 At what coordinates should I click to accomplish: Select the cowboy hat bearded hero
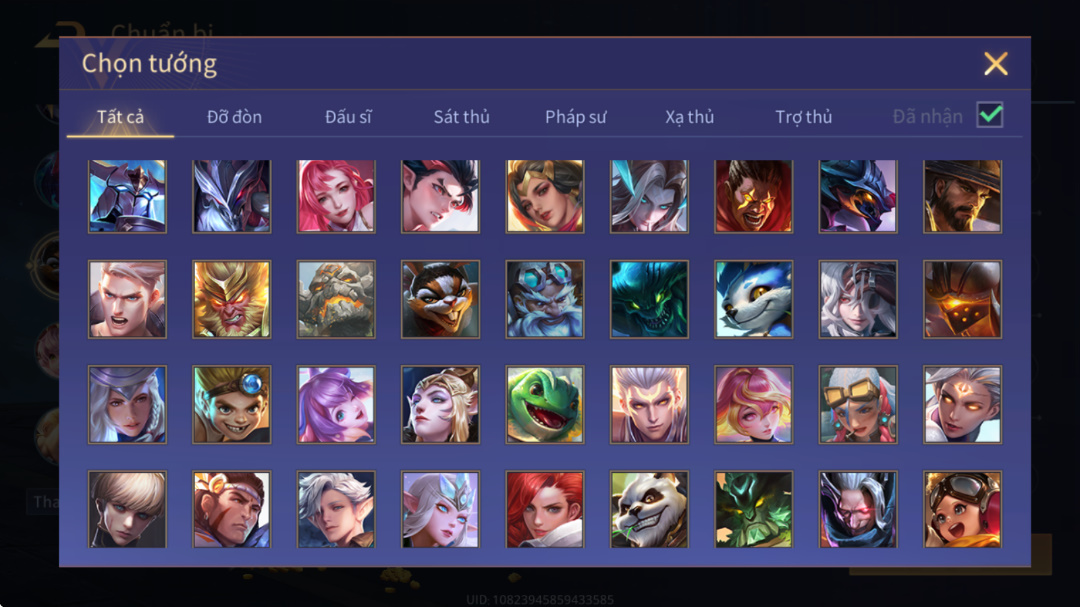pyautogui.click(x=962, y=196)
